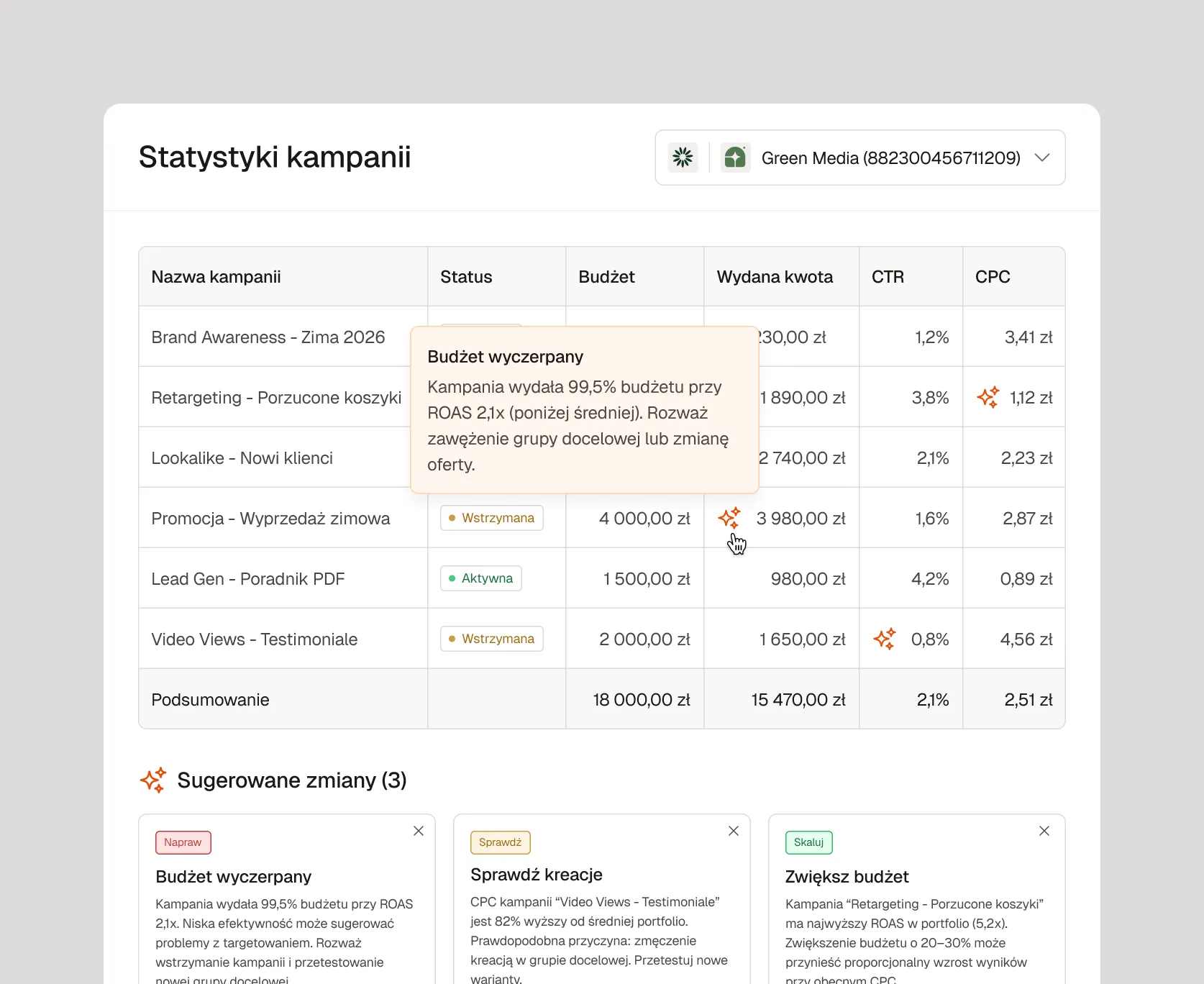Select the Brand Awareness - Zima 2026 row
This screenshot has height=984, width=1204.
click(268, 337)
